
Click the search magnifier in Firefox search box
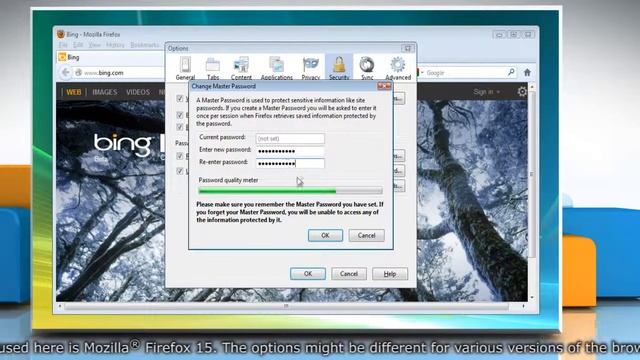pos(511,72)
